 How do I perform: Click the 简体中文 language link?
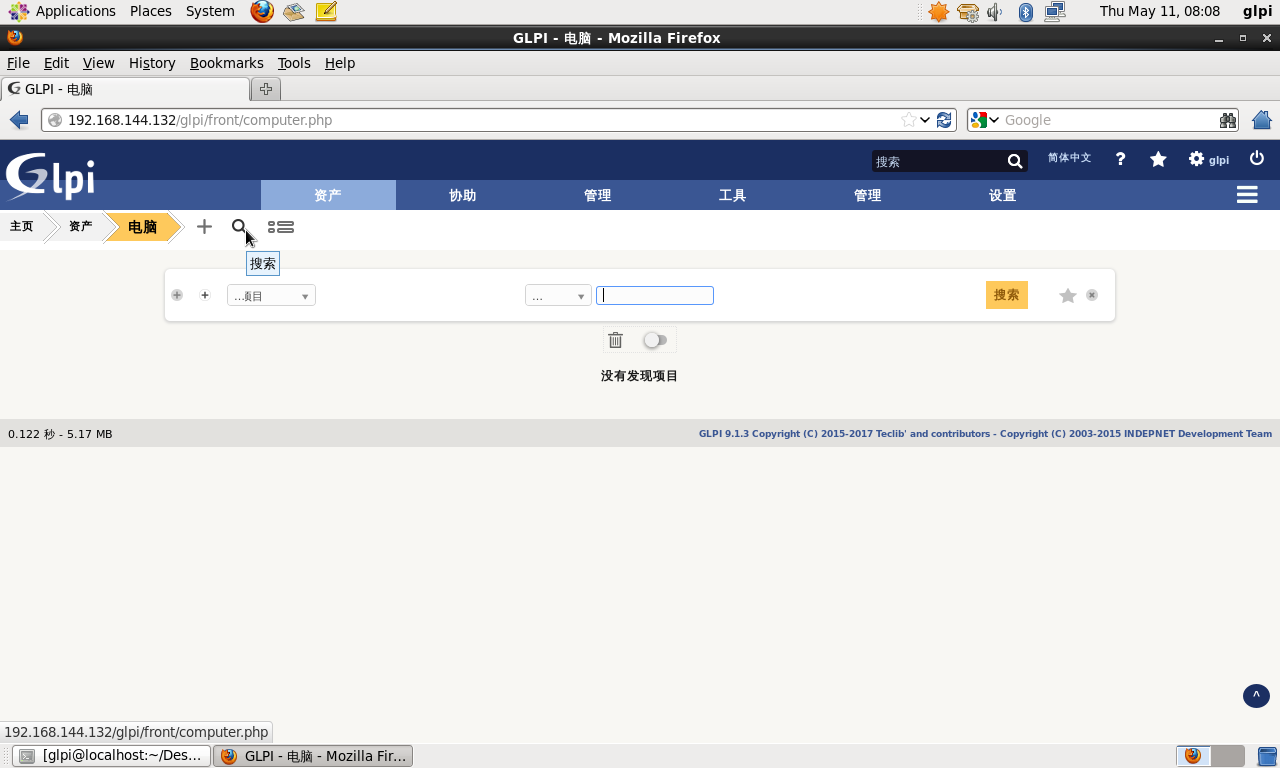pyautogui.click(x=1069, y=158)
